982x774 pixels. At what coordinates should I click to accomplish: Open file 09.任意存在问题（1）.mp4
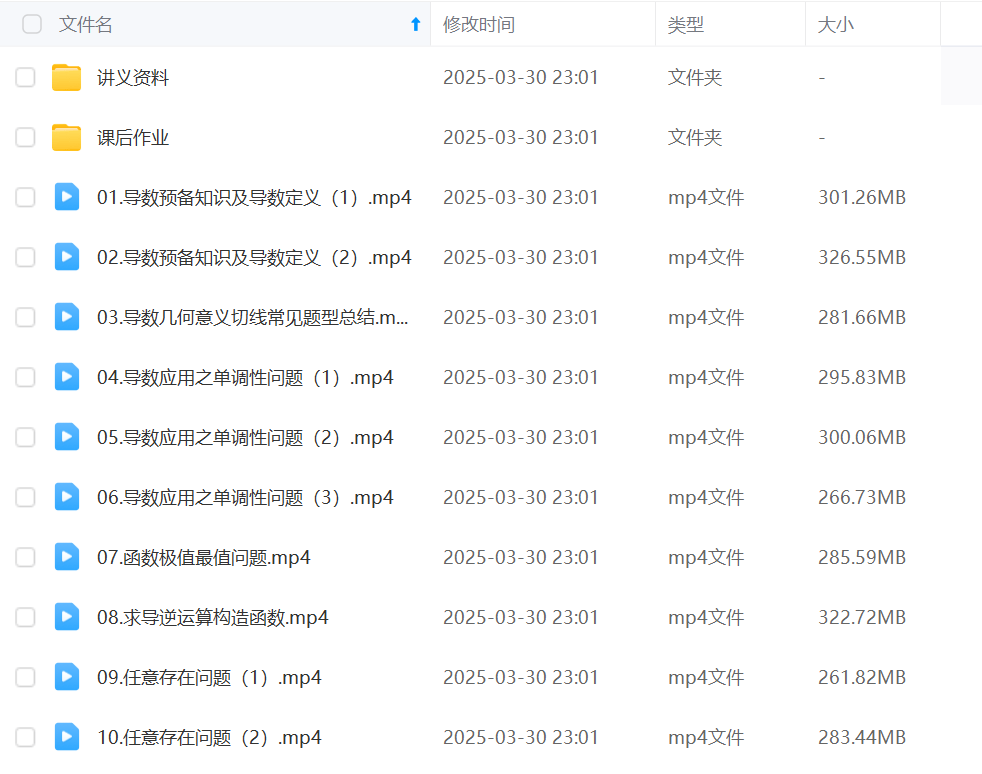pyautogui.click(x=209, y=677)
